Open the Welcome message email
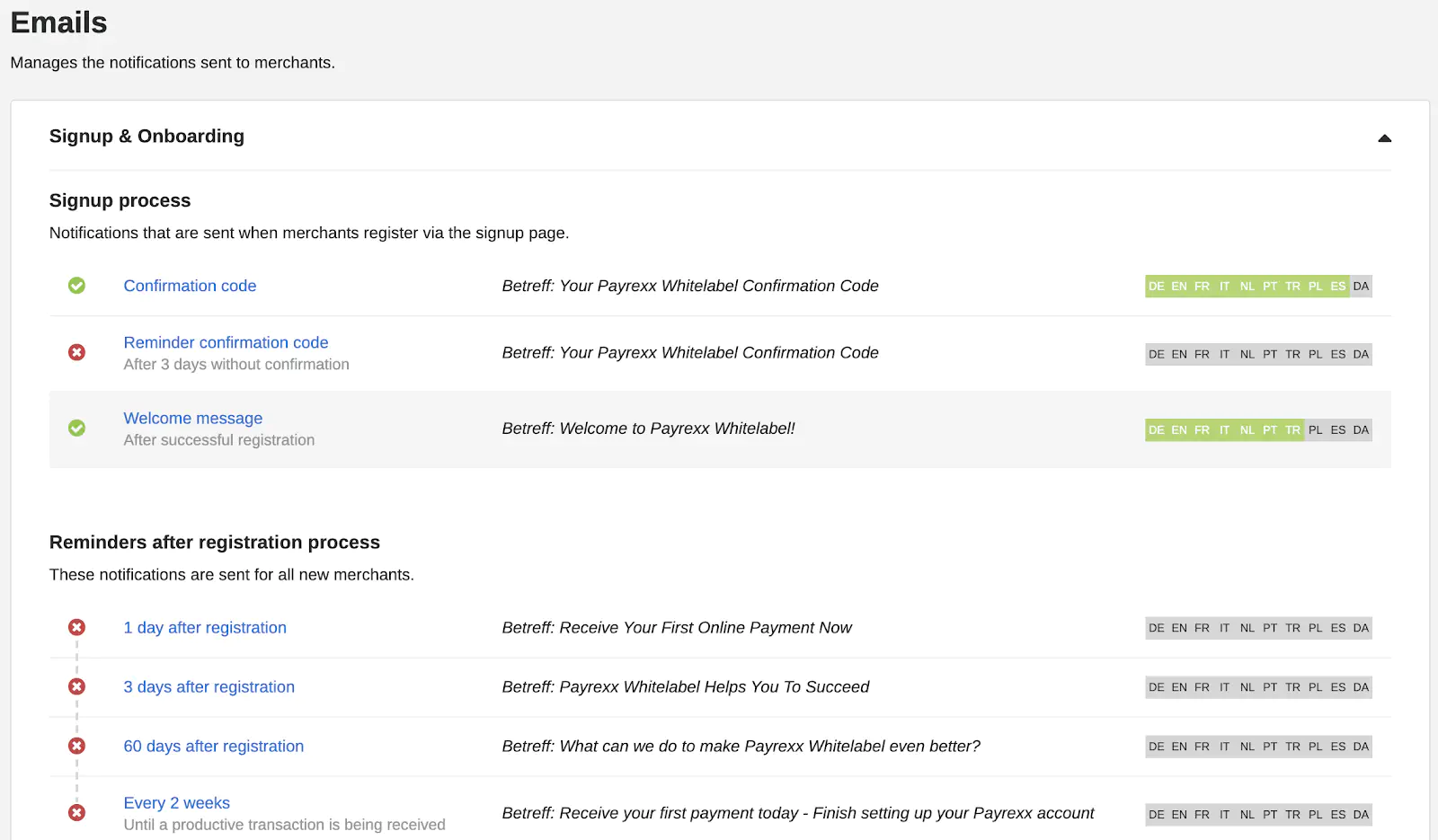The height and width of the screenshot is (840, 1438). tap(192, 418)
